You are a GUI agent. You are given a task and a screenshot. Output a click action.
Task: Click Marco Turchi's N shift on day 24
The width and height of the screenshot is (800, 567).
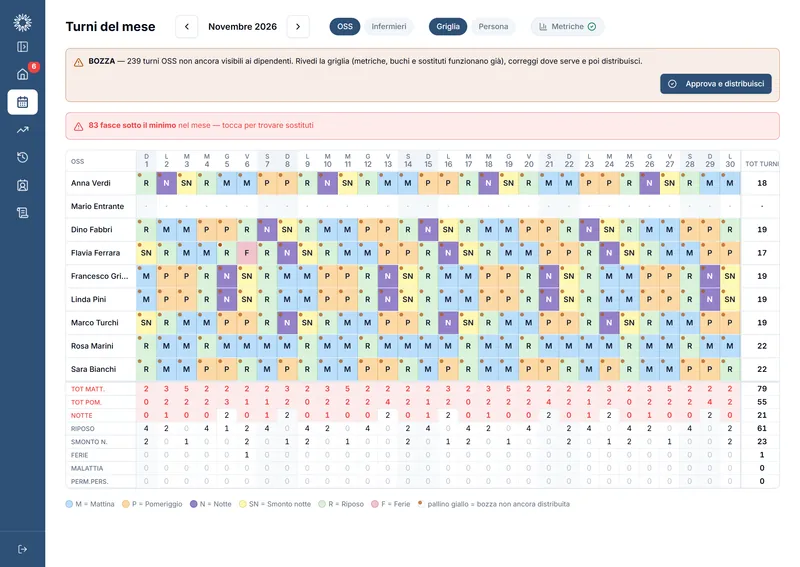(x=609, y=323)
